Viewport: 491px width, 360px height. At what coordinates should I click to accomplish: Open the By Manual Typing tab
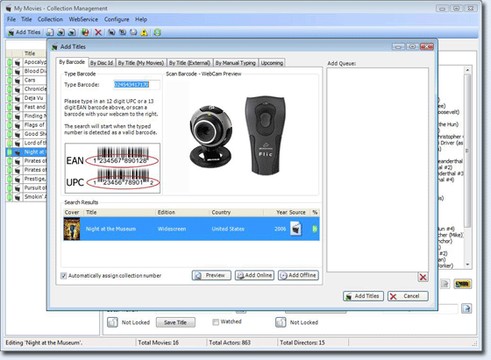tap(235, 63)
